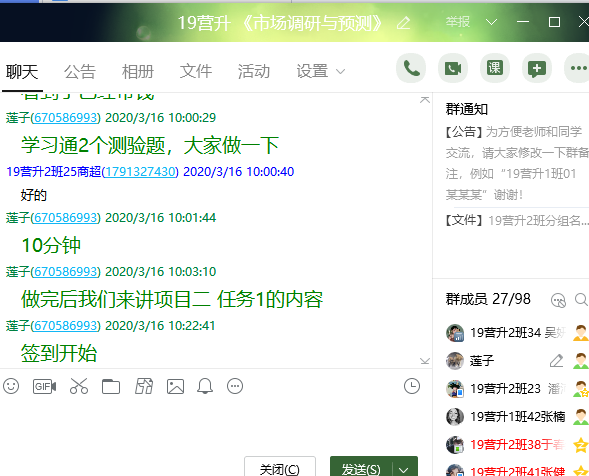The width and height of the screenshot is (589, 476).
Task: Switch to the 文件 tab
Action: click(x=196, y=71)
